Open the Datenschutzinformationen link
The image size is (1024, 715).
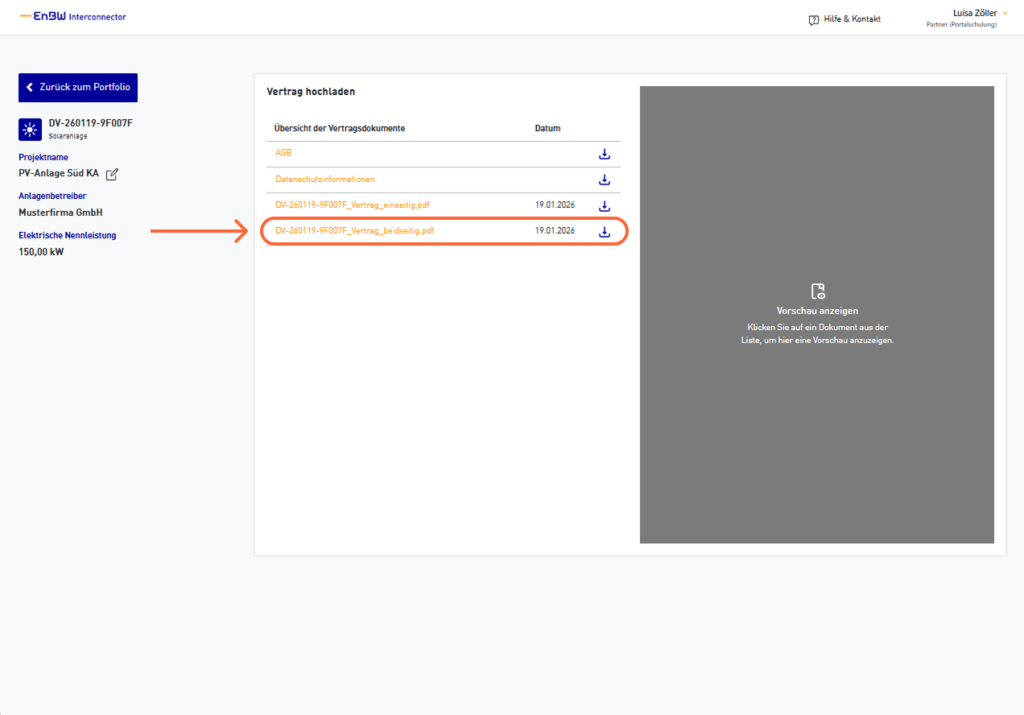point(325,179)
